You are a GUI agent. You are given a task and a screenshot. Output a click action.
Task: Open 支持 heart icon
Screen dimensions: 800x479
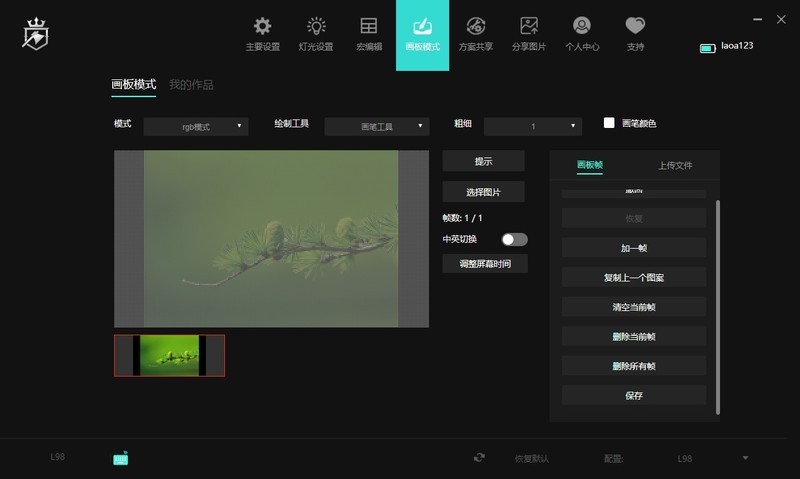[635, 26]
